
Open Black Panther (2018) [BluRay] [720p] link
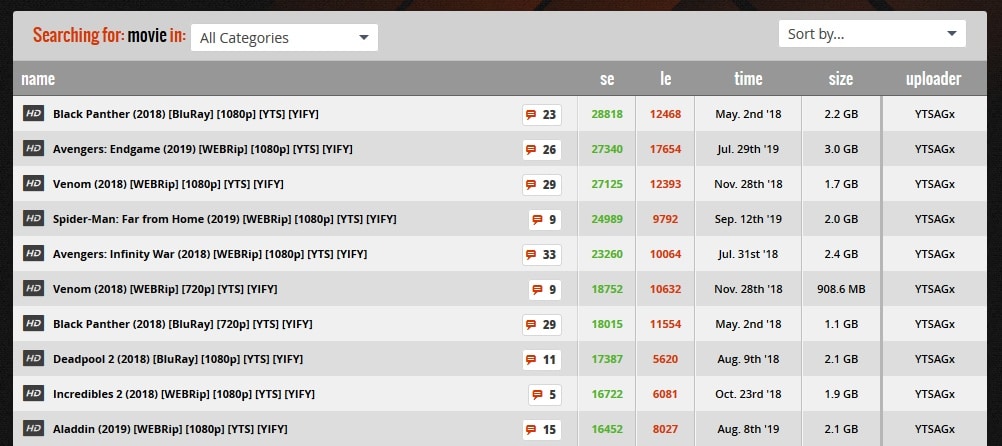183,324
